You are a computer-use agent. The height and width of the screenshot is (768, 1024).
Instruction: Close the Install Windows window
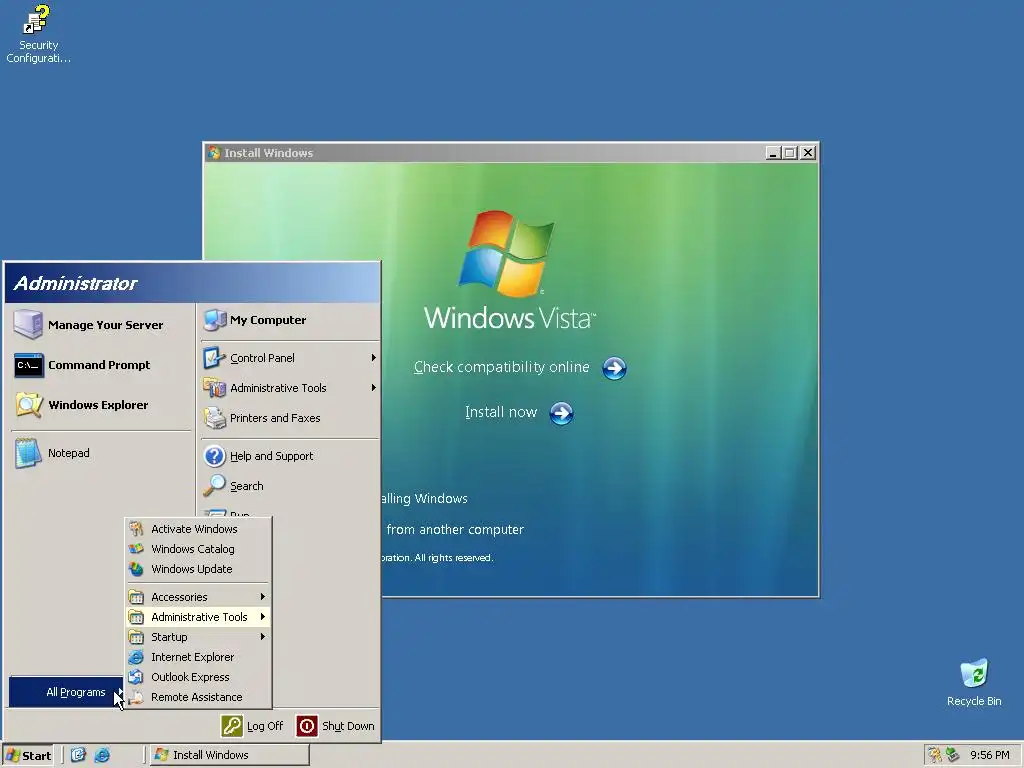pos(808,153)
